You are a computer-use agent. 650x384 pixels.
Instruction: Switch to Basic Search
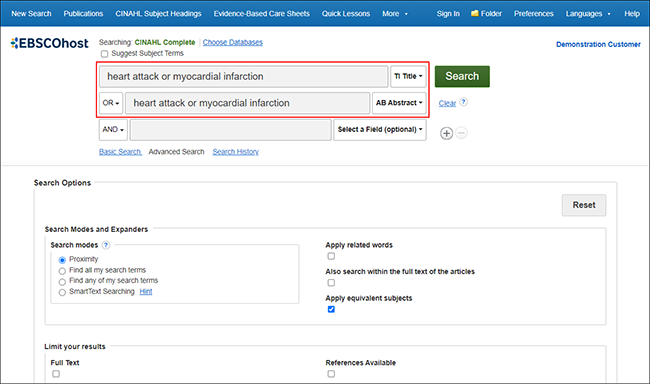[120, 152]
